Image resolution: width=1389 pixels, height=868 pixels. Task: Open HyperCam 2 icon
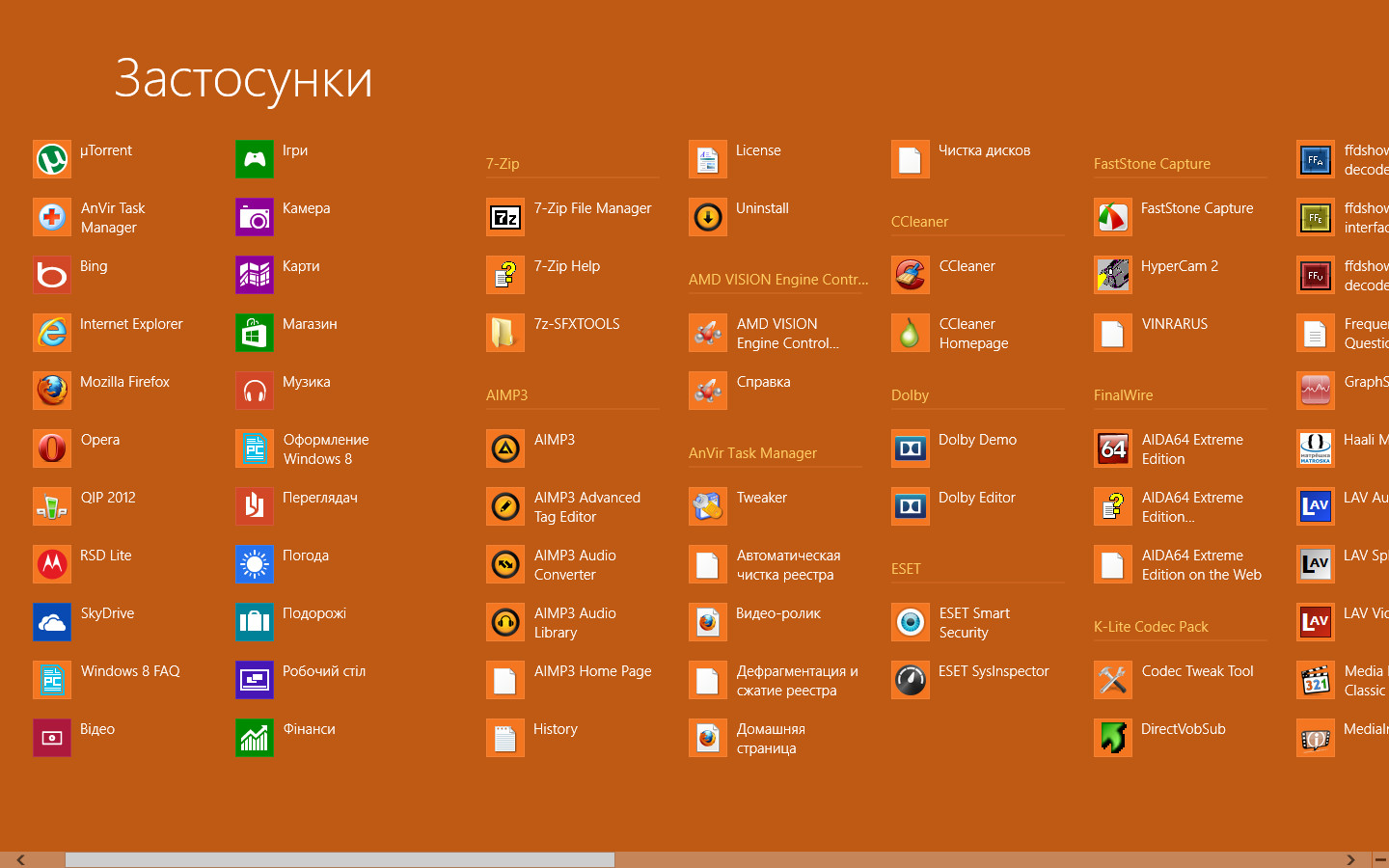coord(1113,275)
